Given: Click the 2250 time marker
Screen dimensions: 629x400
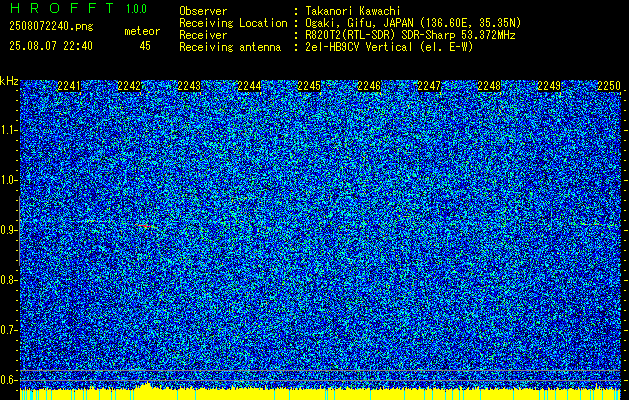Looking at the screenshot, I should click(x=609, y=86).
